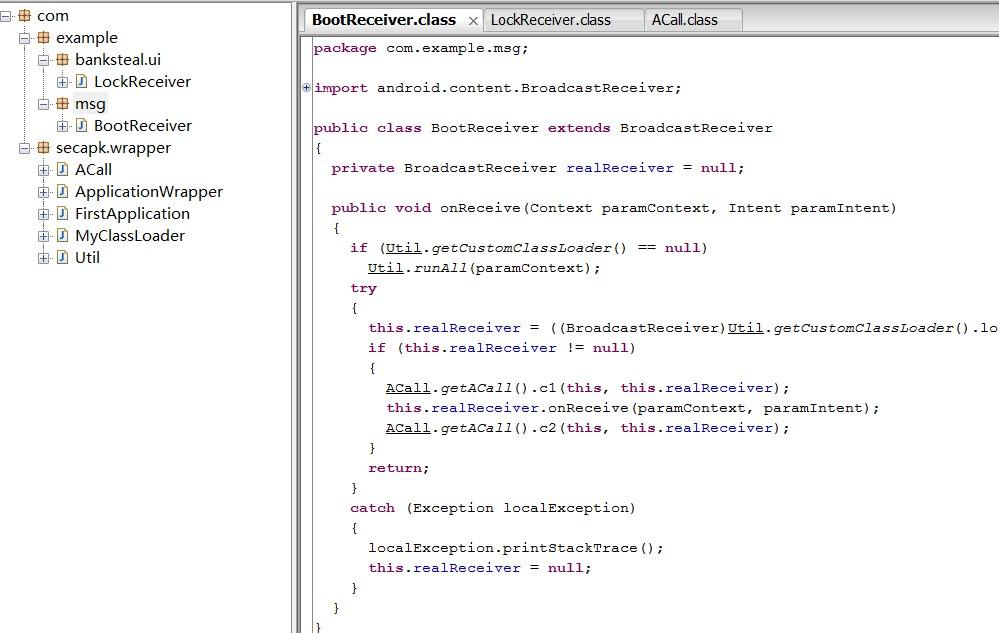Click the ACall class file icon

point(62,169)
